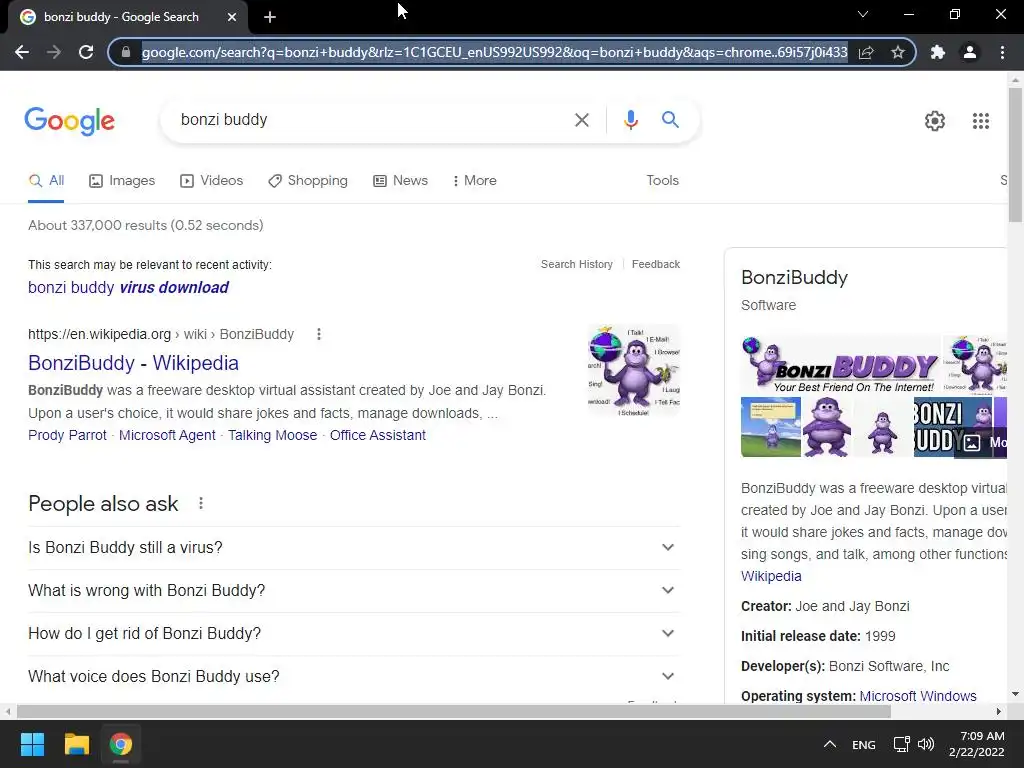Open Google settings gear icon
Image resolution: width=1024 pixels, height=768 pixels.
pyautogui.click(x=935, y=121)
